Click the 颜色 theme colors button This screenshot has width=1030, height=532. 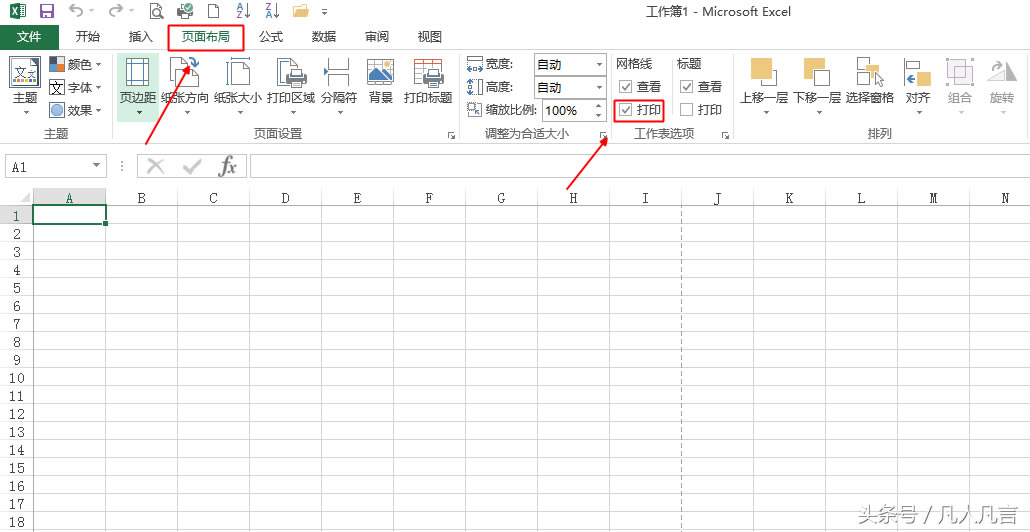(x=76, y=65)
